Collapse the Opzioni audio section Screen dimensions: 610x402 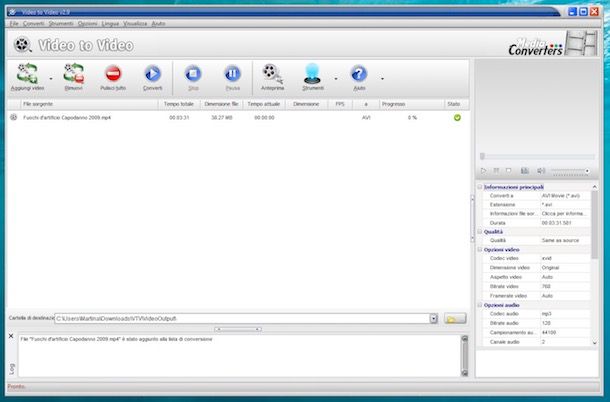pos(480,305)
